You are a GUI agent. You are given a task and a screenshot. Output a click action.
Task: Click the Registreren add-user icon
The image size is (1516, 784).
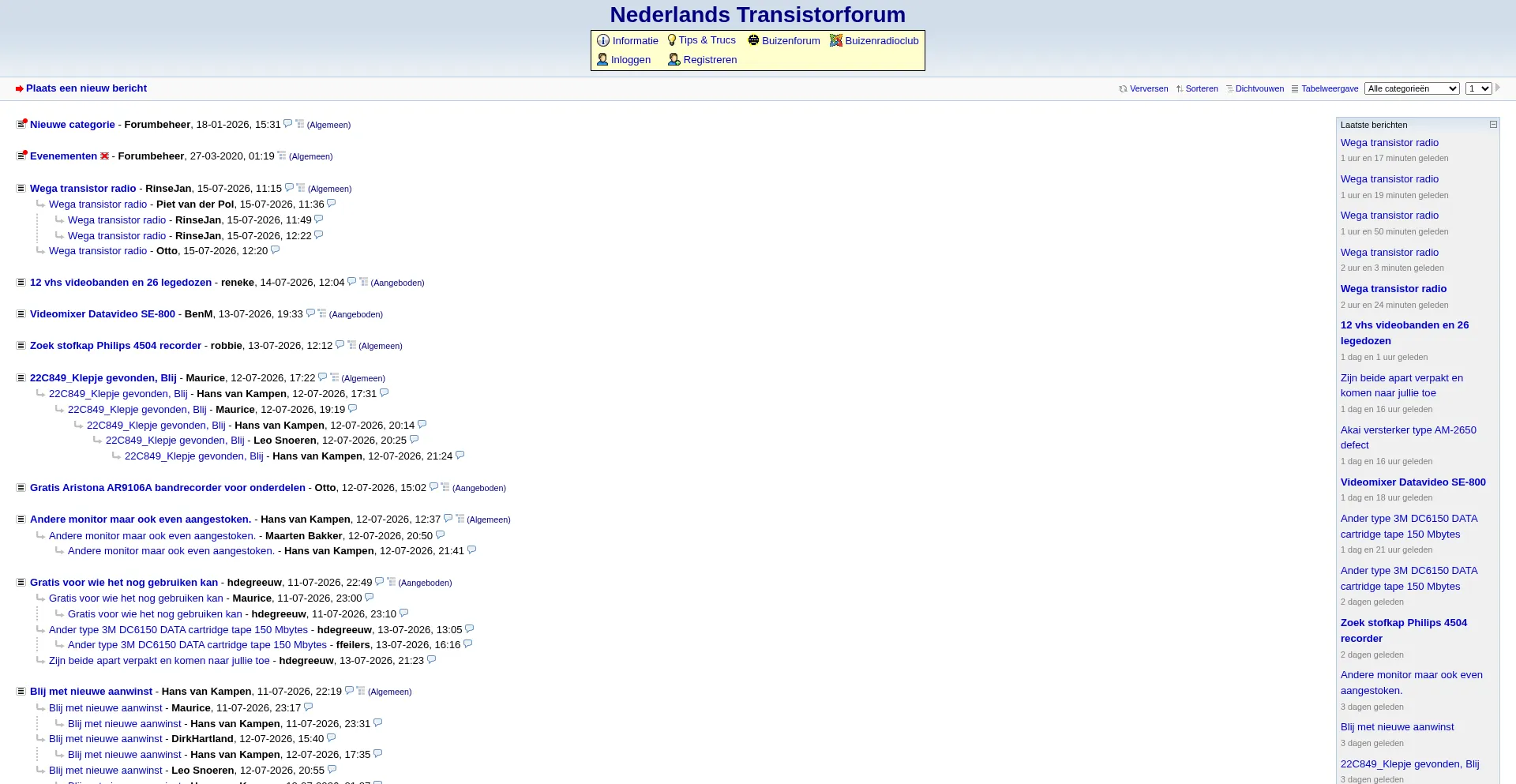pos(674,59)
